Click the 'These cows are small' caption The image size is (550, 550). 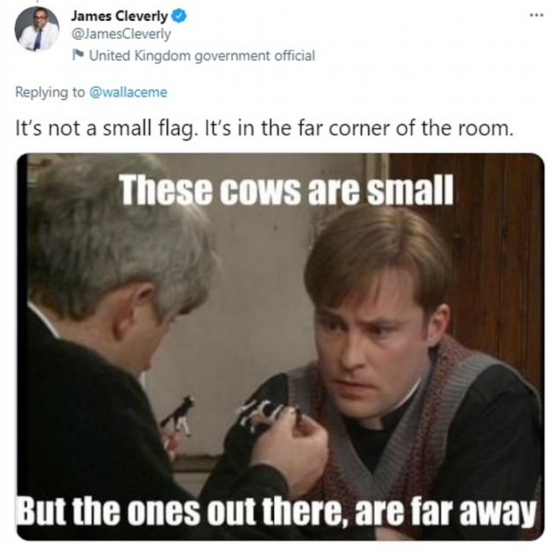pos(287,190)
